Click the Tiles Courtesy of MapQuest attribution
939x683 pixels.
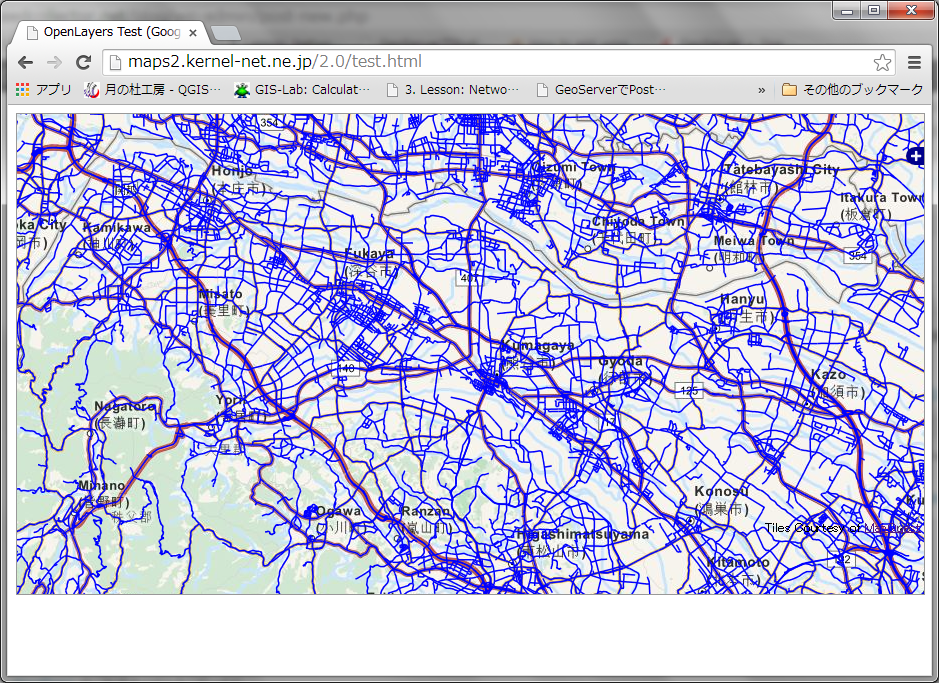(x=840, y=528)
